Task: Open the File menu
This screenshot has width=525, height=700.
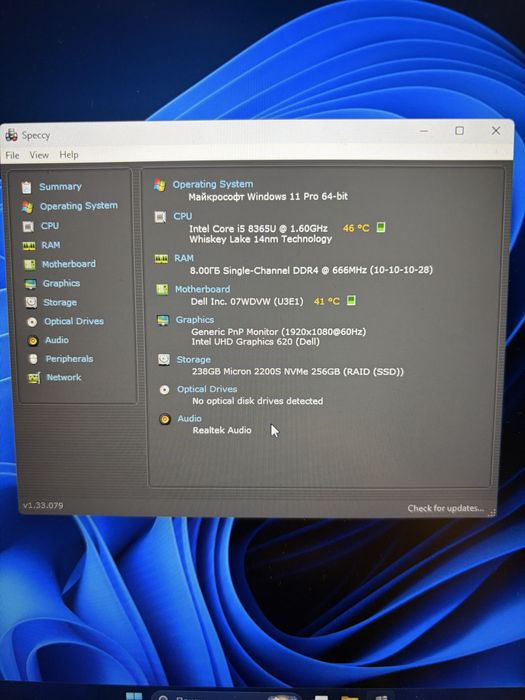Action: tap(12, 155)
